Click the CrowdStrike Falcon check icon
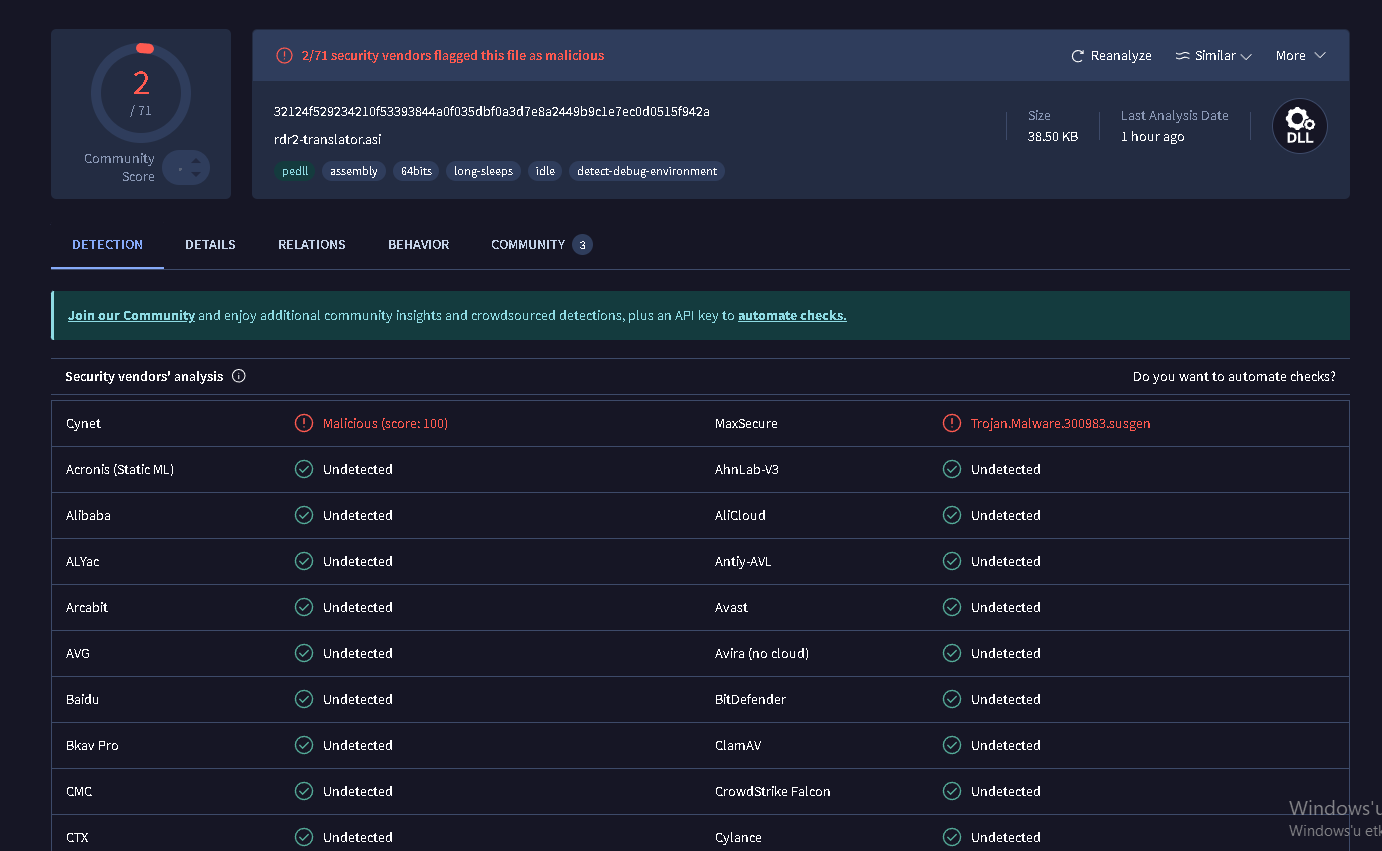Image resolution: width=1382 pixels, height=851 pixels. (x=952, y=791)
